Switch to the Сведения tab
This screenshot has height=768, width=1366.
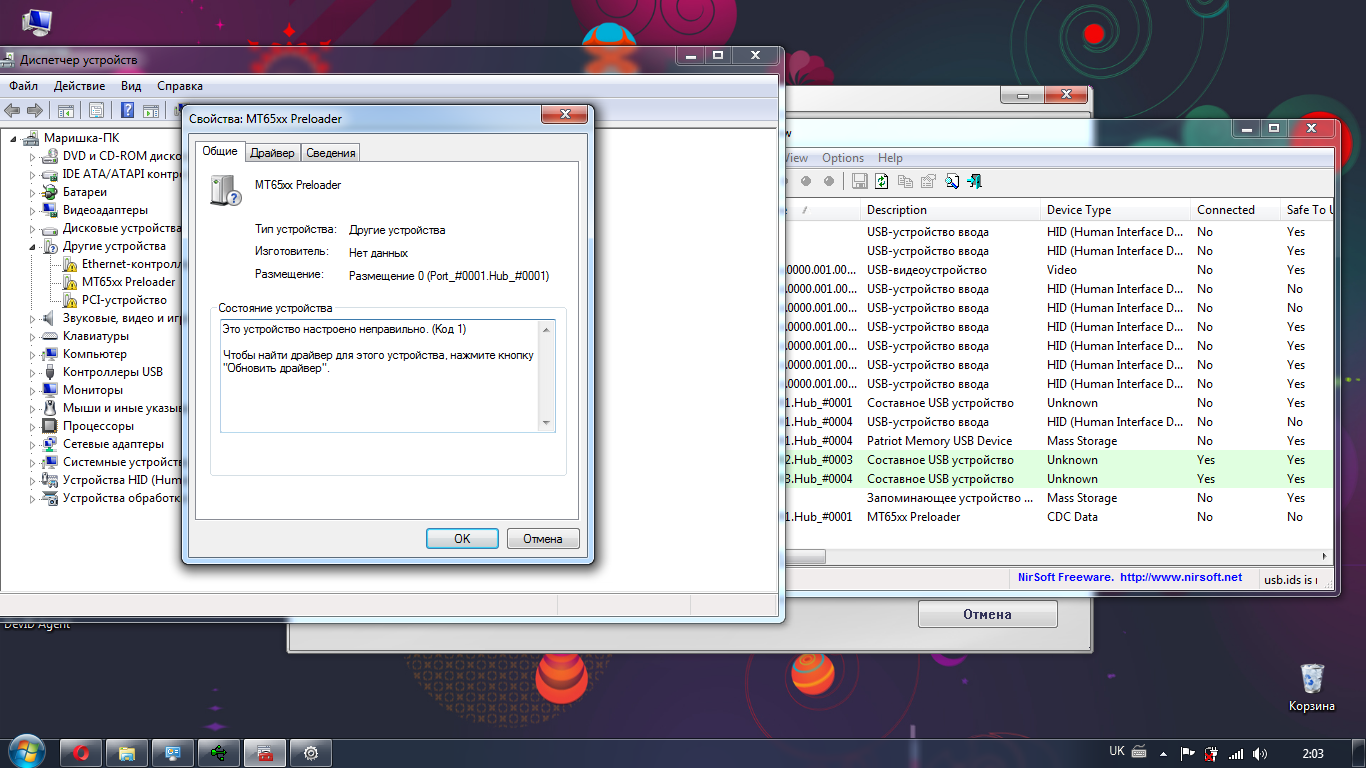[x=330, y=152]
